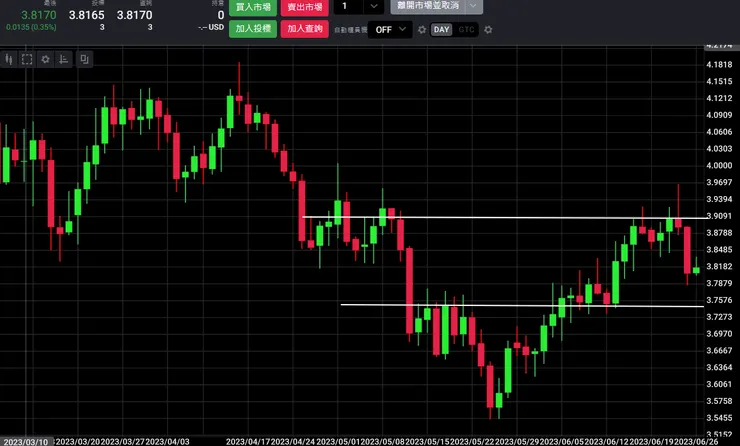Open gear settings beside the OFF dropdown

[x=422, y=30]
